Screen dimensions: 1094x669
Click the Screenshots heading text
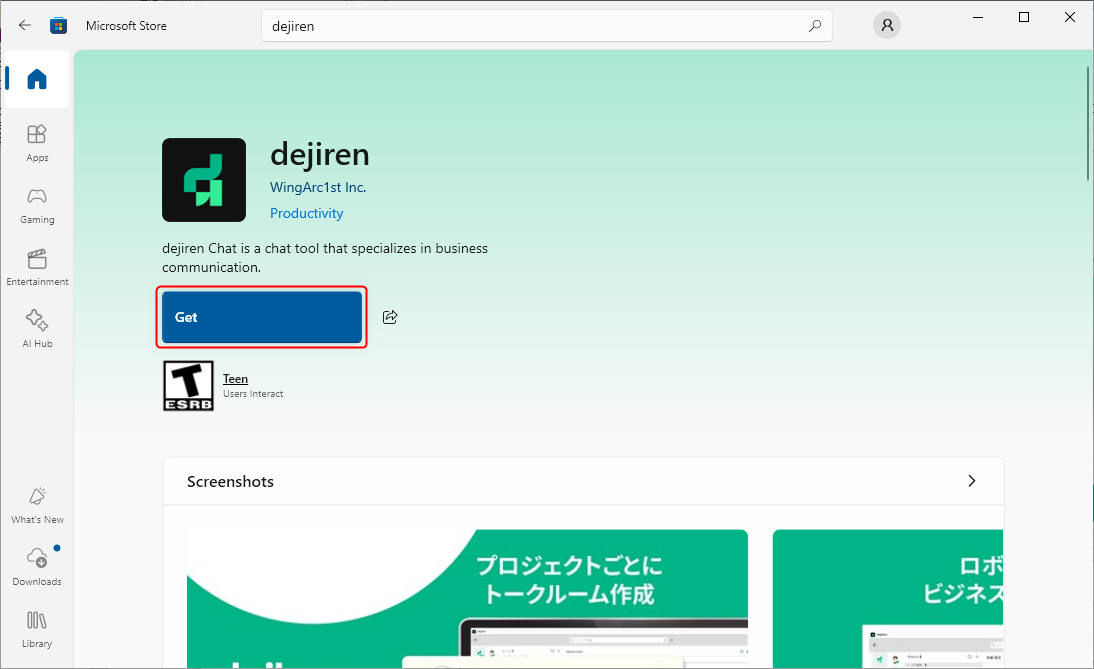coord(230,481)
